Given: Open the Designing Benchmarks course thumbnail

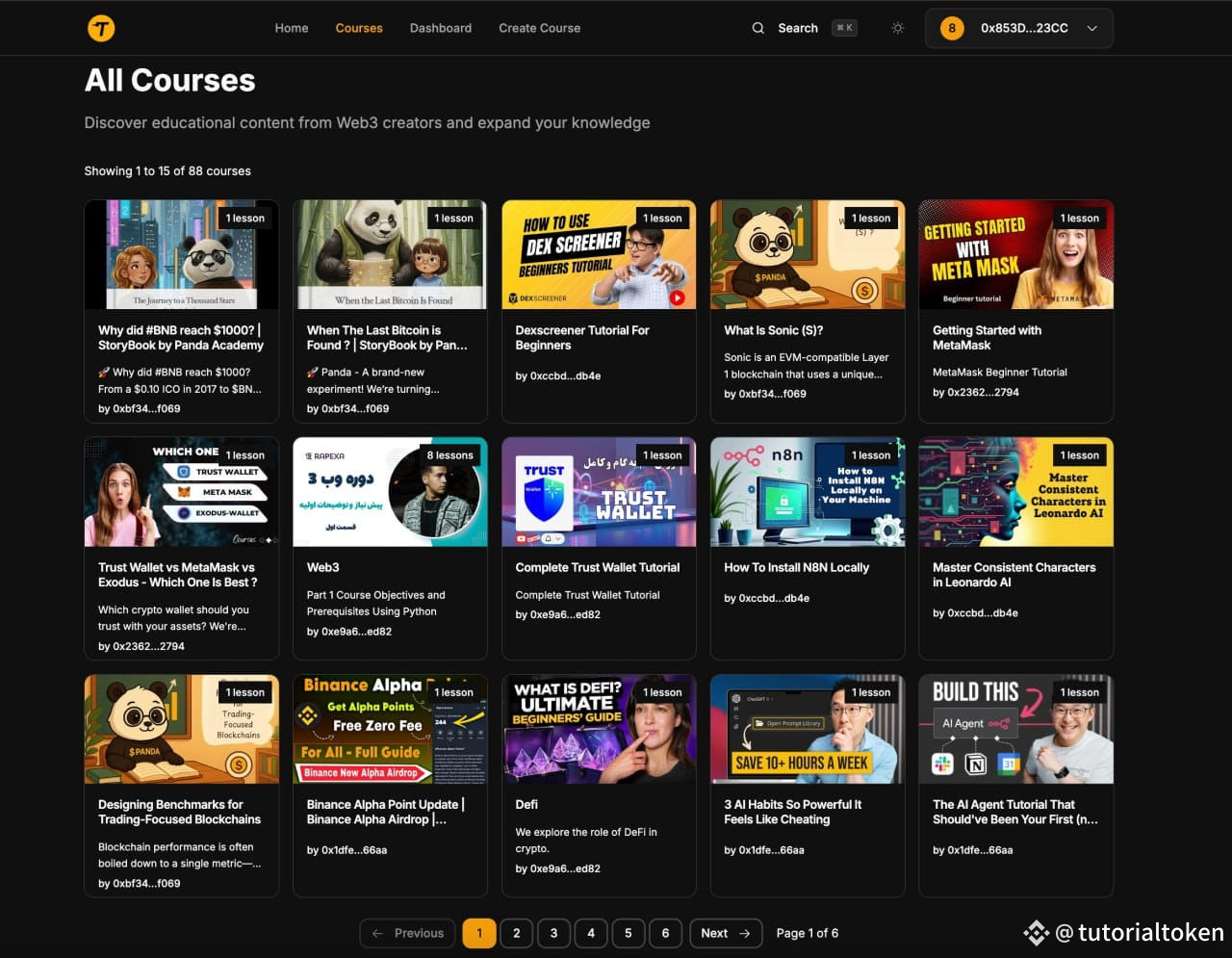Looking at the screenshot, I should (x=182, y=729).
